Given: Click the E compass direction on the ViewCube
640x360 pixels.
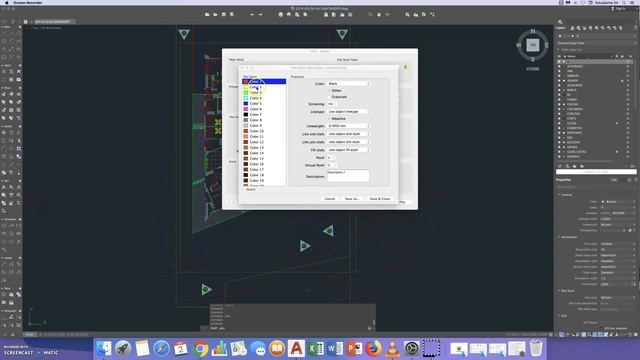Looking at the screenshot, I should click(547, 45).
